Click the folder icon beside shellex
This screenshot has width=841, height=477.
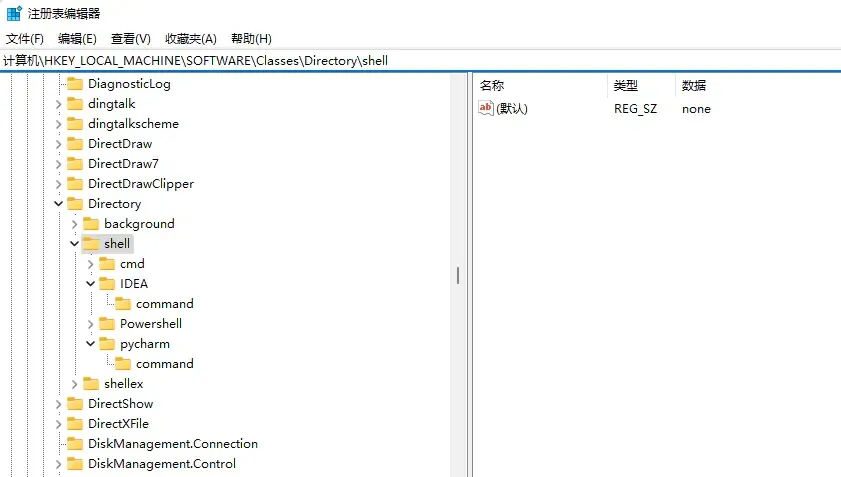click(x=91, y=384)
